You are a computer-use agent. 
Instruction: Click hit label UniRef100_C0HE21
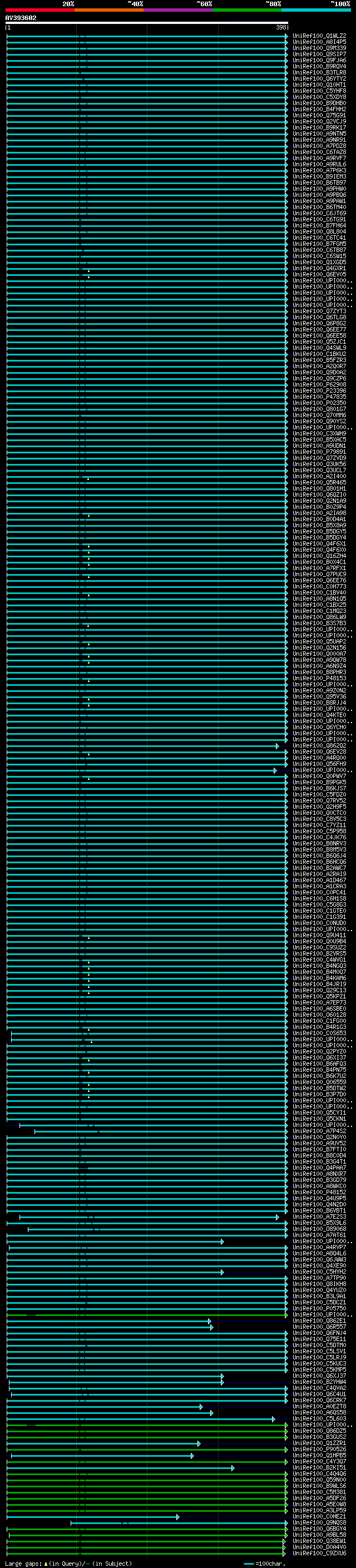pyautogui.click(x=319, y=1516)
